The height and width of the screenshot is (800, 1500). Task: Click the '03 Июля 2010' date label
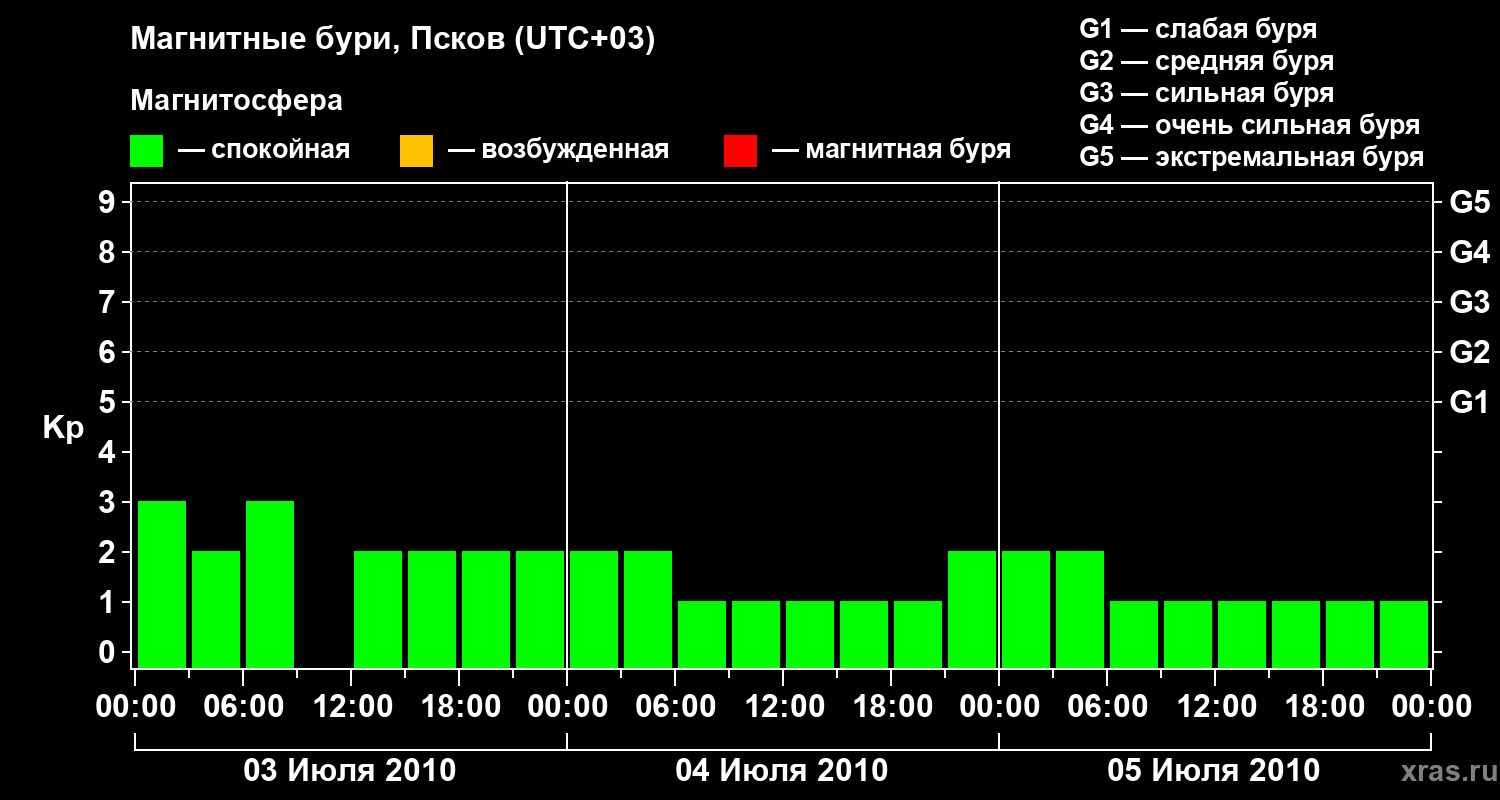(x=350, y=771)
